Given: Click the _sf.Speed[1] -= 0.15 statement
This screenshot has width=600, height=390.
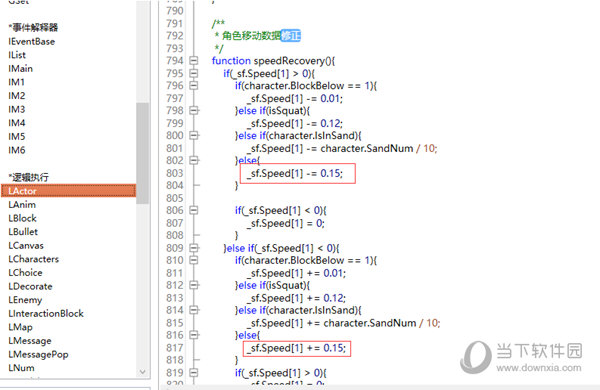Looking at the screenshot, I should pos(295,173).
